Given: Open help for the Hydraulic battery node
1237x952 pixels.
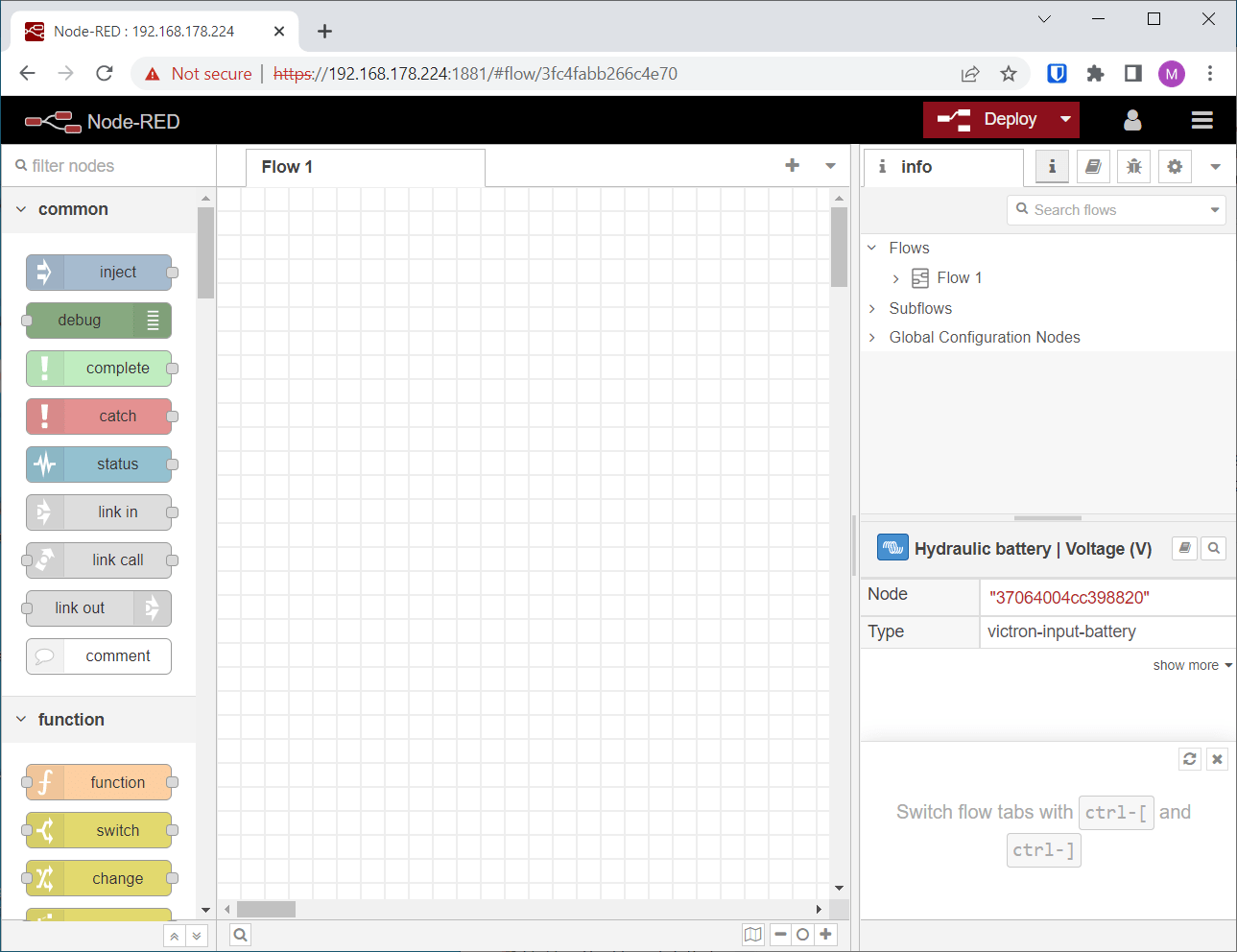Looking at the screenshot, I should pyautogui.click(x=1185, y=548).
